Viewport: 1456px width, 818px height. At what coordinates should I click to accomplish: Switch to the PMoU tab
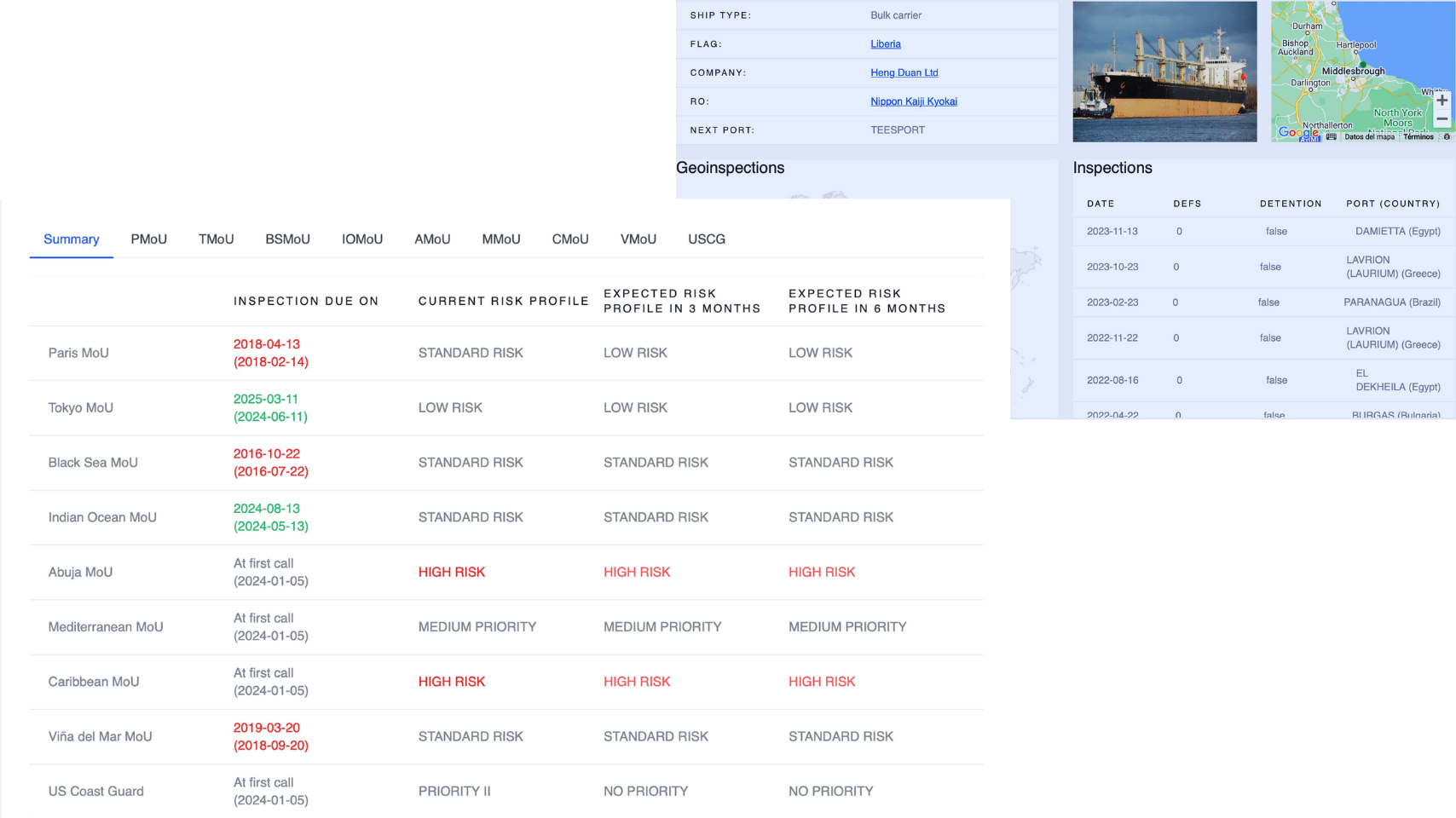148,239
